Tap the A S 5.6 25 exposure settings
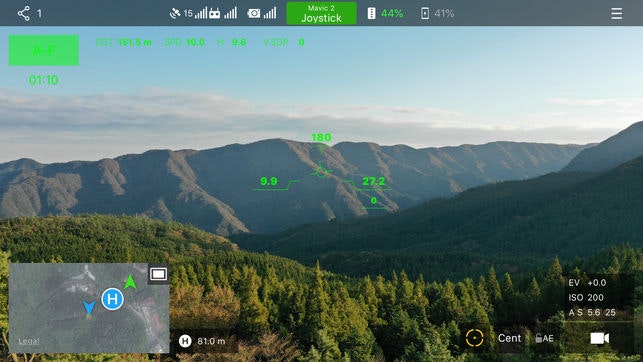The width and height of the screenshot is (643, 362). [592, 312]
